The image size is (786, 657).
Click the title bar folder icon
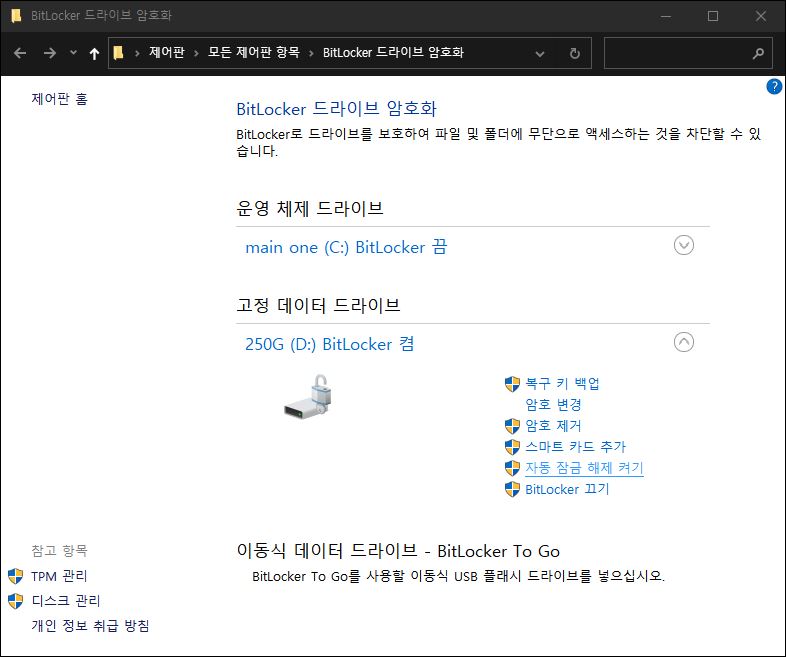click(x=16, y=16)
